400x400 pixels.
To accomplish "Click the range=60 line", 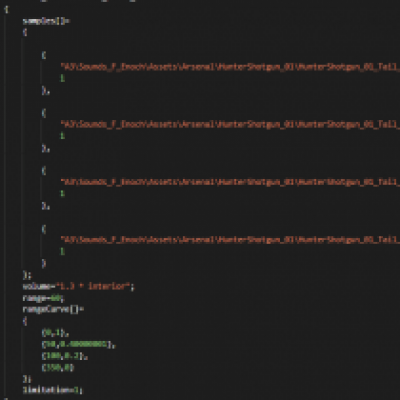I will [43, 298].
